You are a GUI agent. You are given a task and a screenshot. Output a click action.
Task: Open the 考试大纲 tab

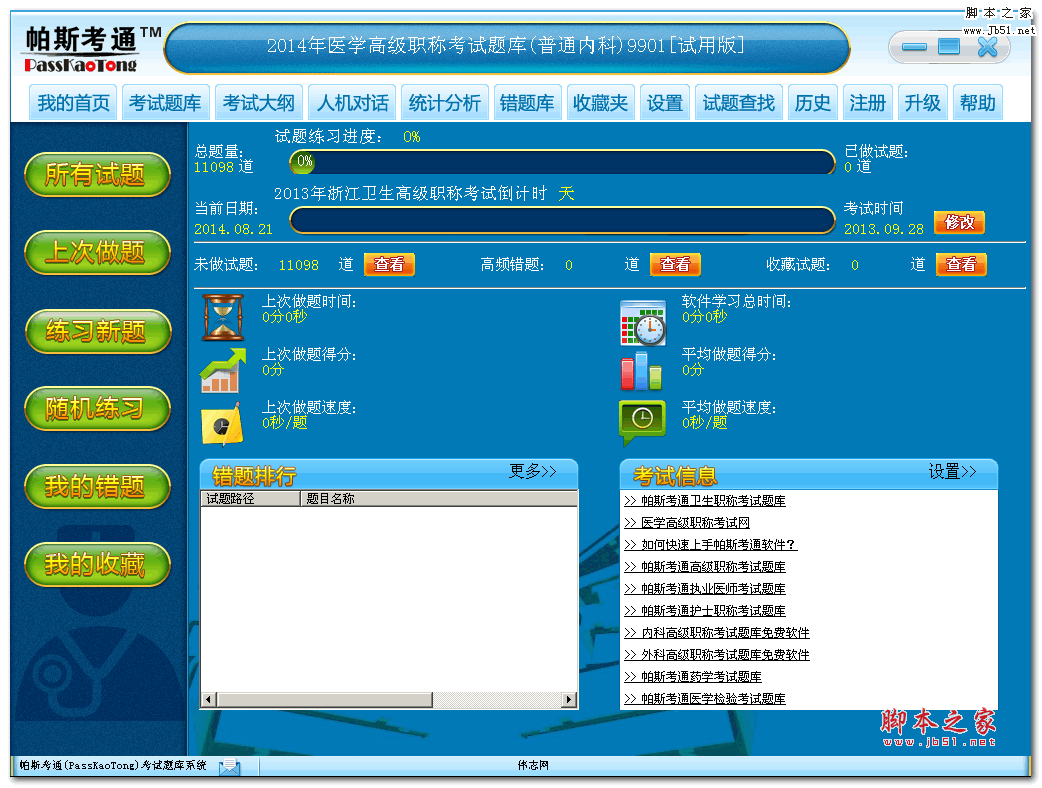point(259,103)
